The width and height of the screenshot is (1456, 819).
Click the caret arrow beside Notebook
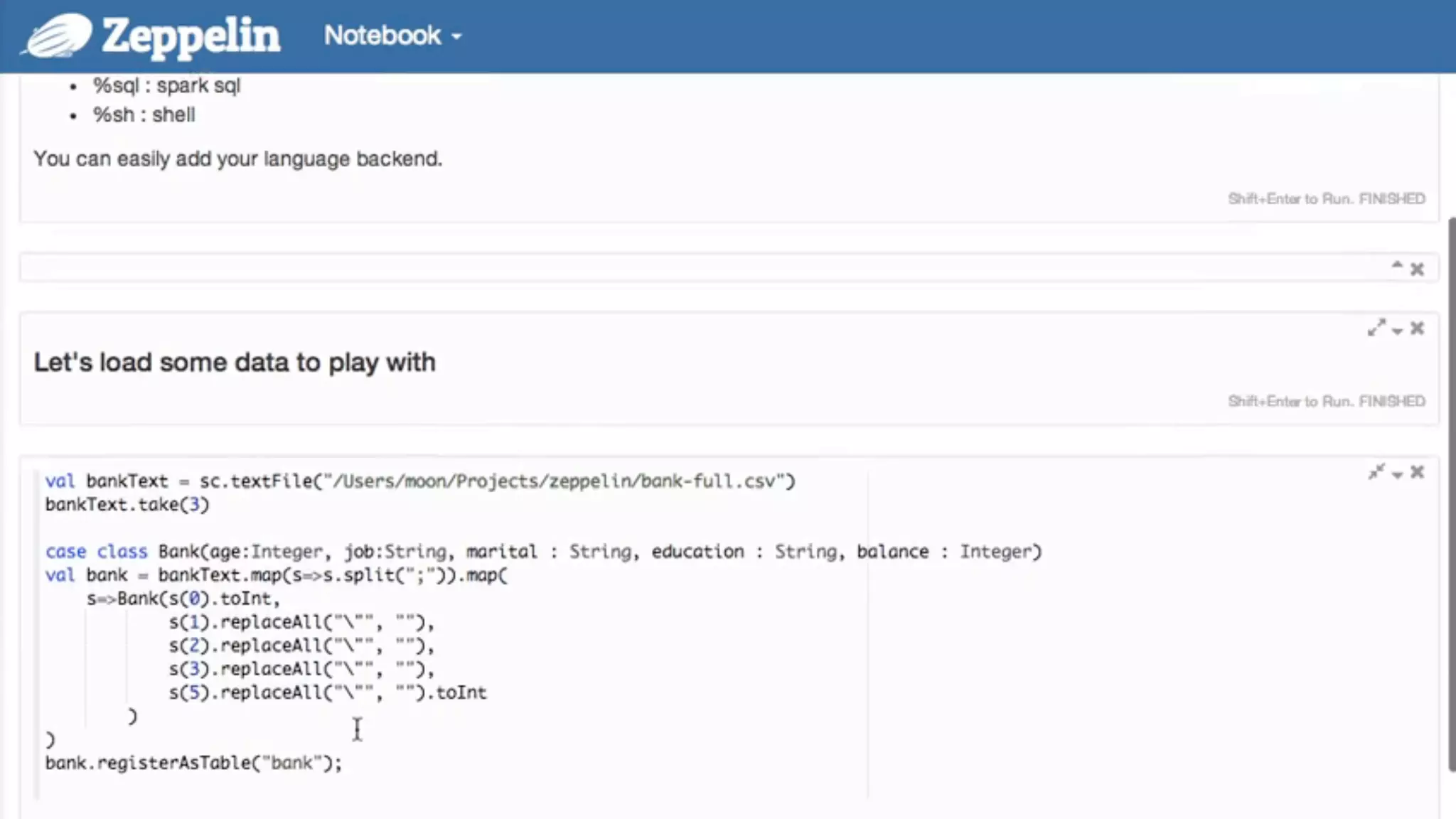click(456, 37)
